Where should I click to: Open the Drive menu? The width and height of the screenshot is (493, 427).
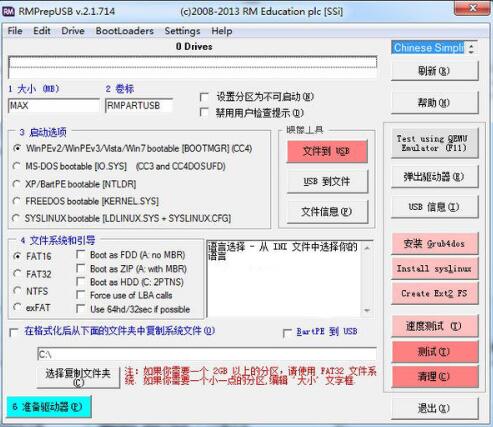point(73,31)
